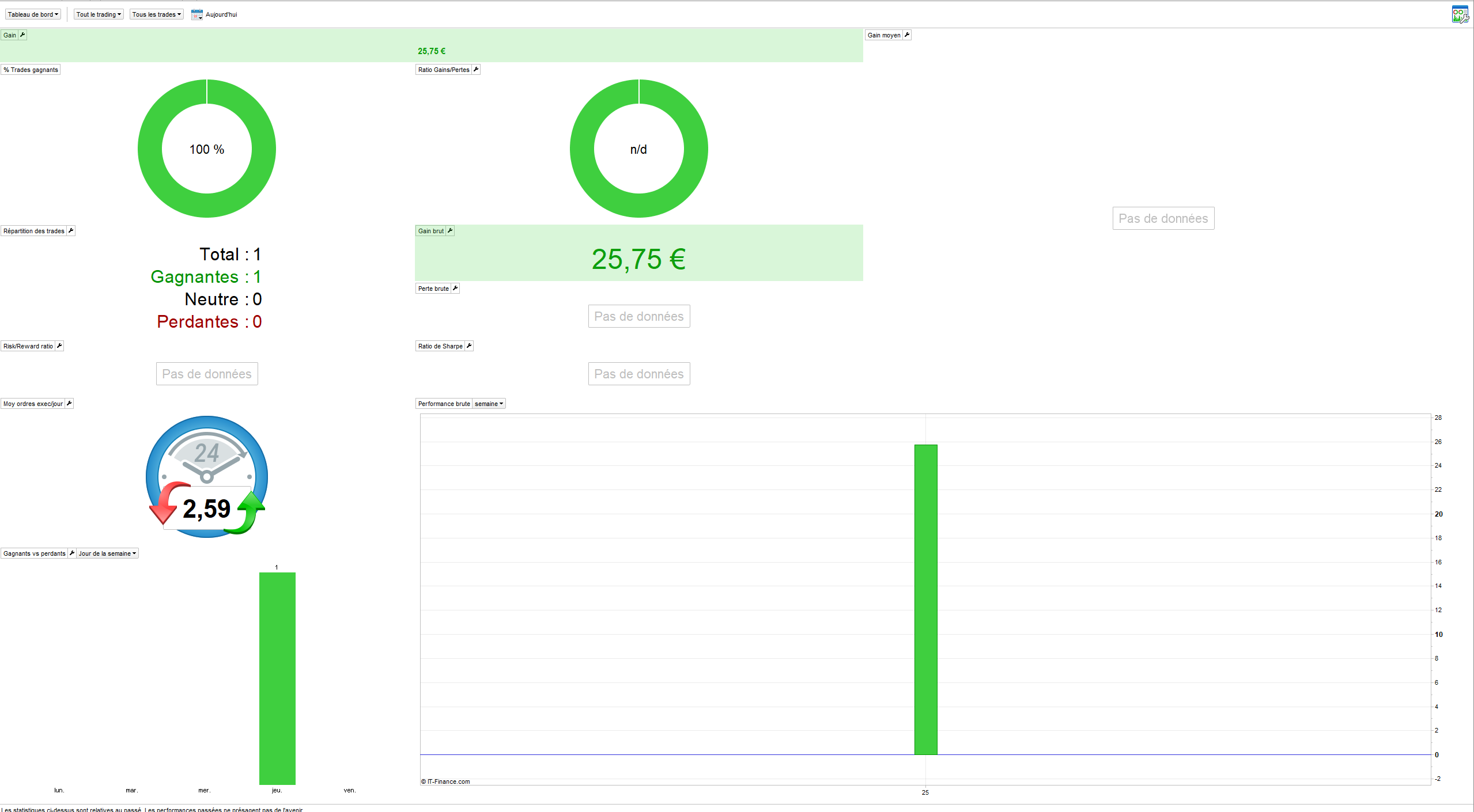Click the wrench icon next to Gain
The width and height of the screenshot is (1474, 812).
coord(22,35)
